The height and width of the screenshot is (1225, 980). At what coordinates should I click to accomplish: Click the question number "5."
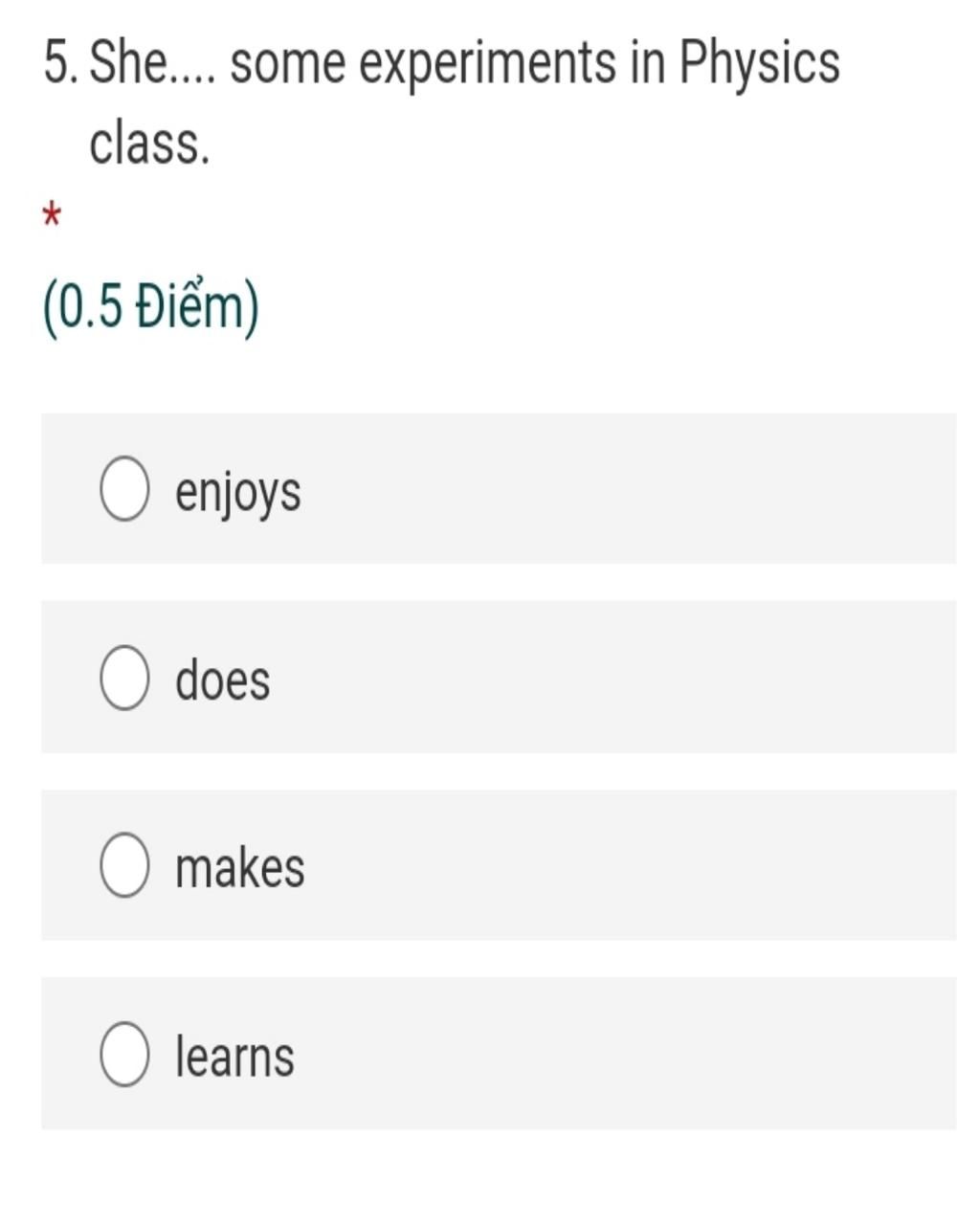[x=61, y=64]
